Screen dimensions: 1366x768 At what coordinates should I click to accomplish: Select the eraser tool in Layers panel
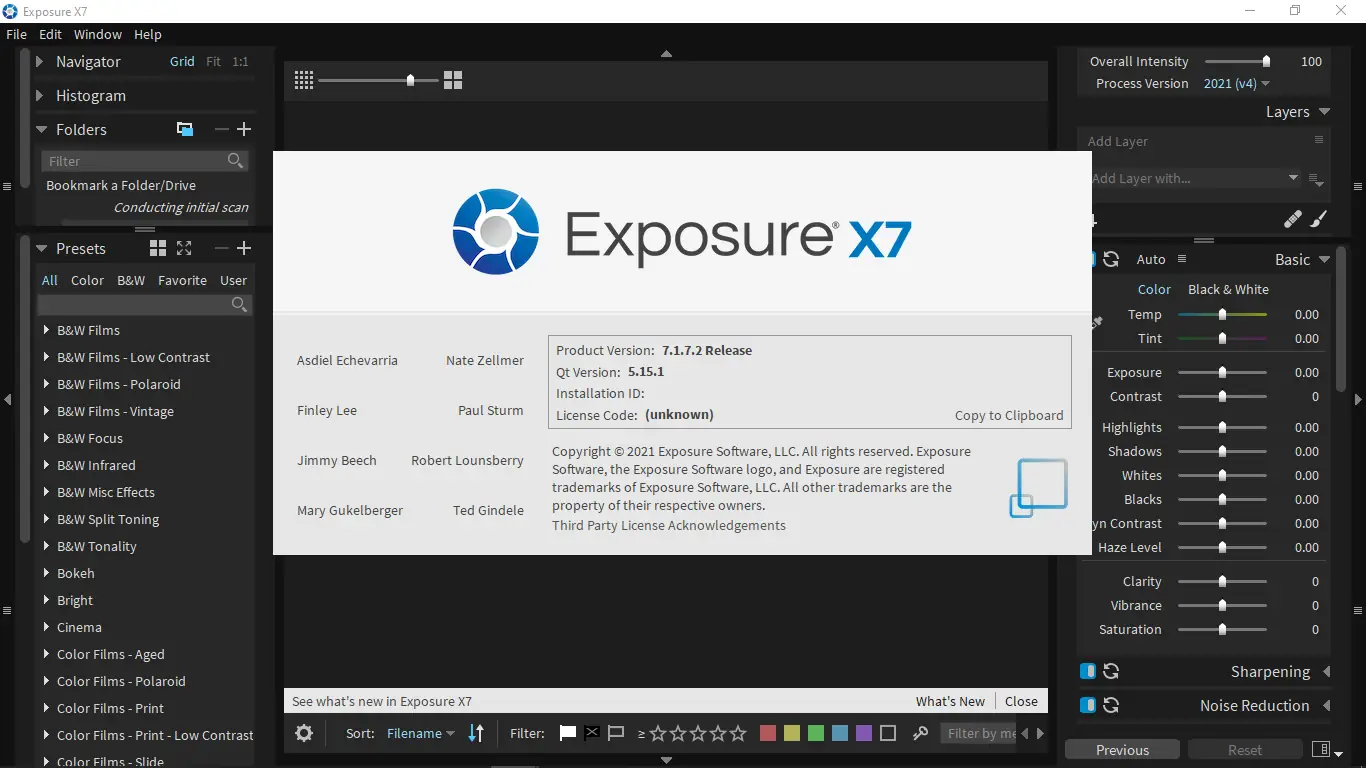click(x=1293, y=220)
